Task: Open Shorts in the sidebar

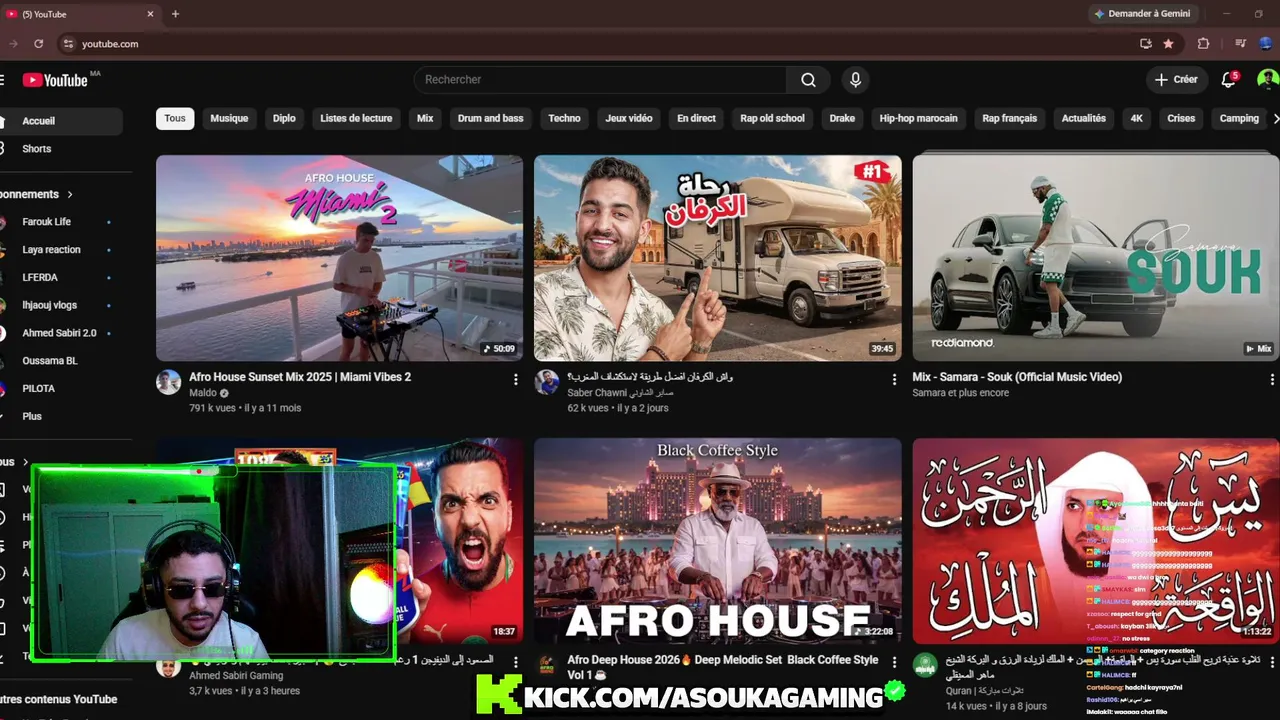Action: 60,149
